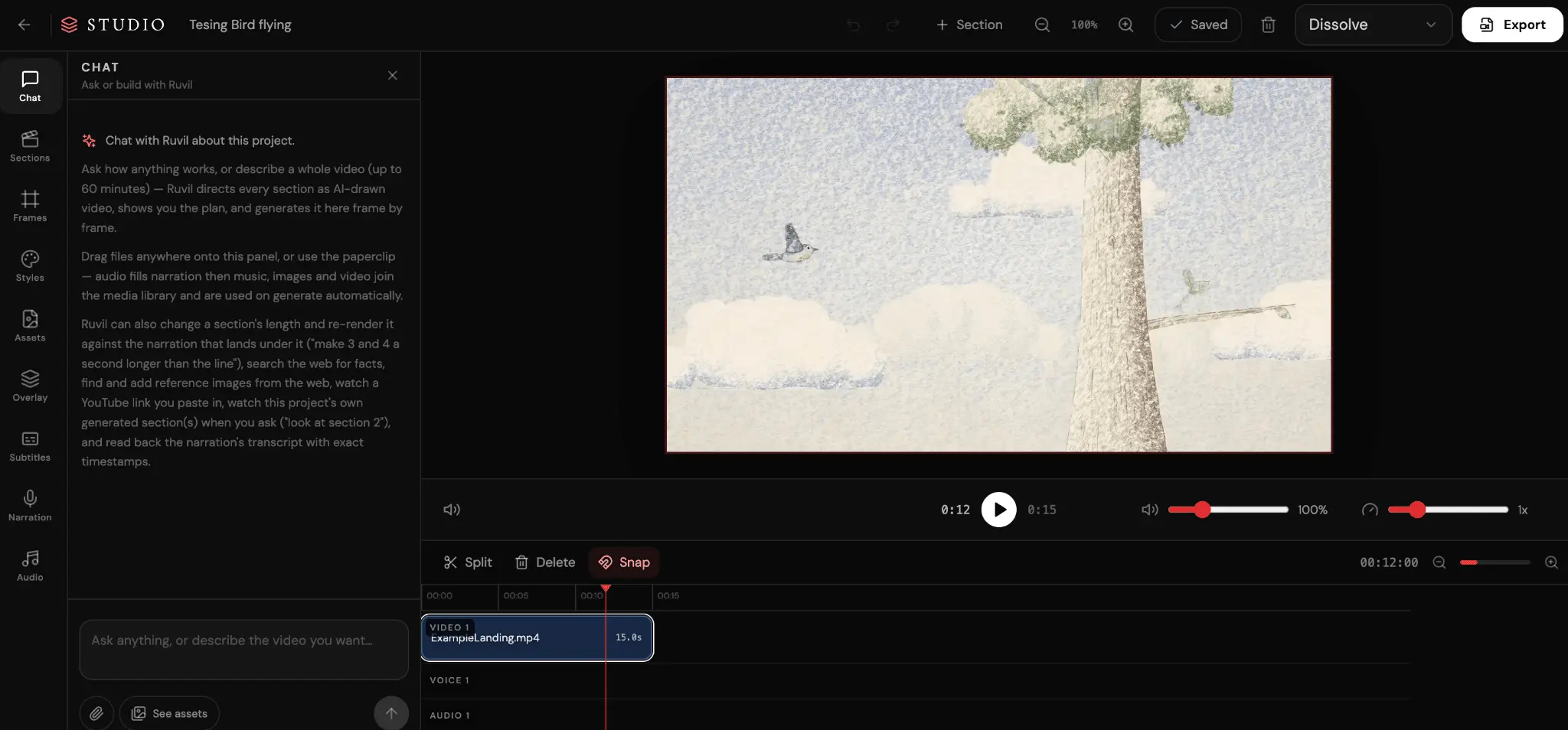Select the ExampleLanding.mp4 clip
The image size is (1568, 730).
537,637
